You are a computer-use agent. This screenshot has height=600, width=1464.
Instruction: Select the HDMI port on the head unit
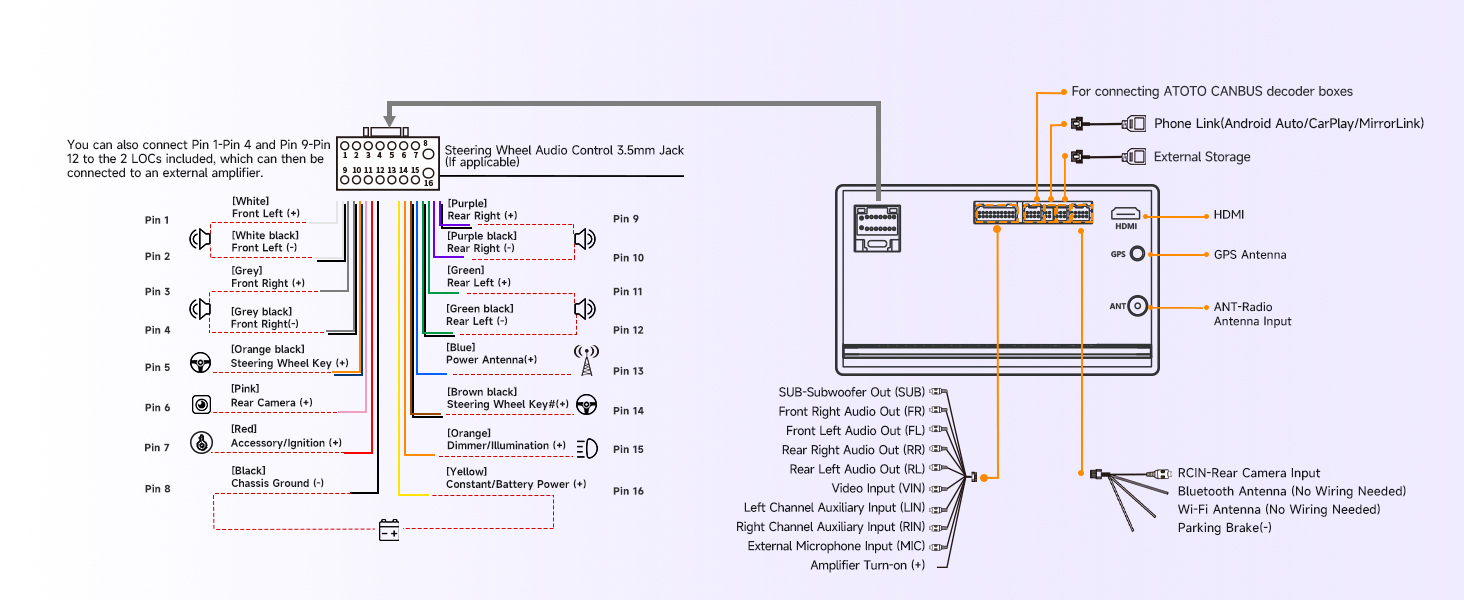point(1126,214)
